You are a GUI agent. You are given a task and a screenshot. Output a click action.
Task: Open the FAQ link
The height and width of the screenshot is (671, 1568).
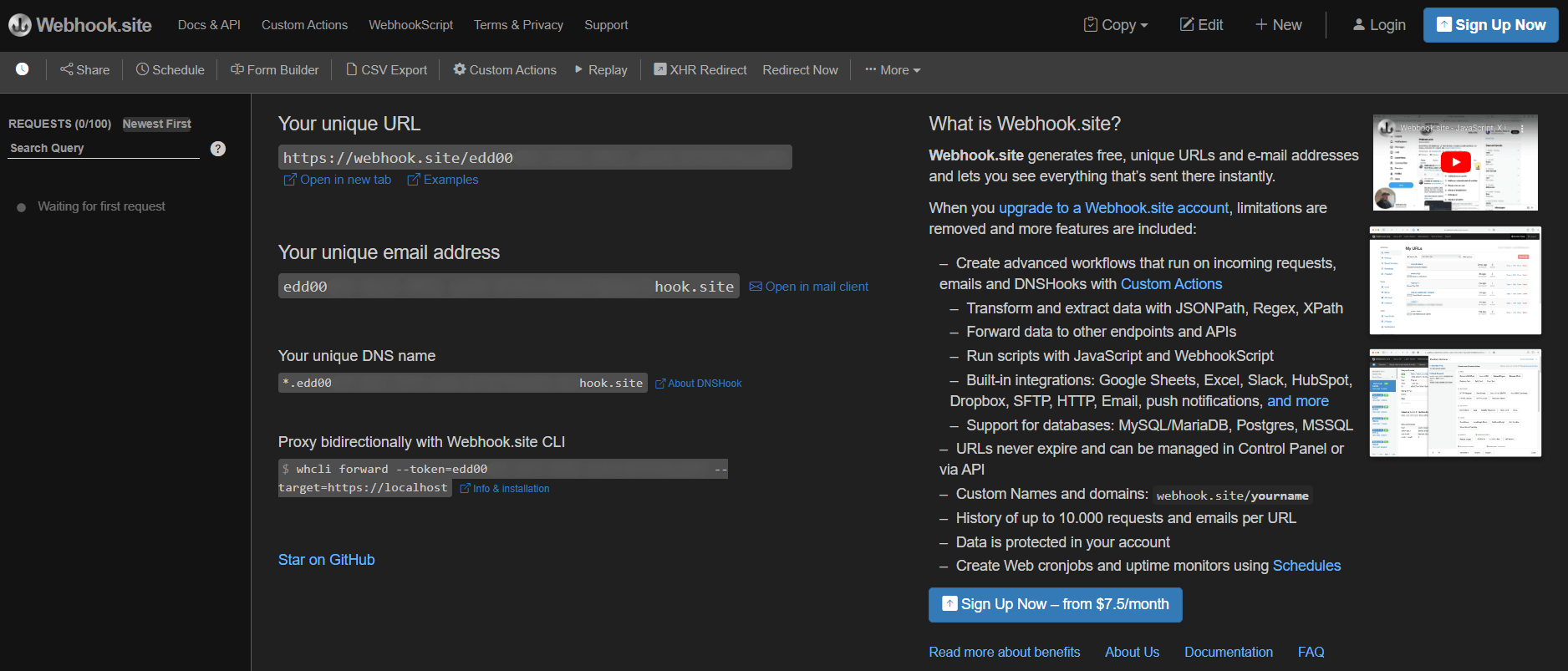pyautogui.click(x=1311, y=652)
